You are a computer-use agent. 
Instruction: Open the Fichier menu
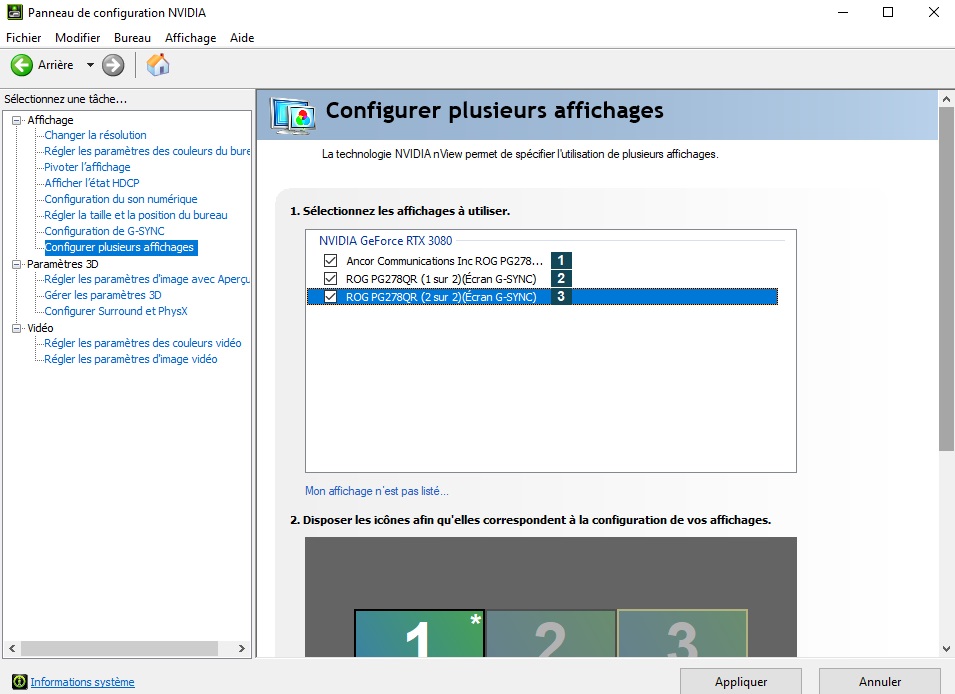coord(24,38)
